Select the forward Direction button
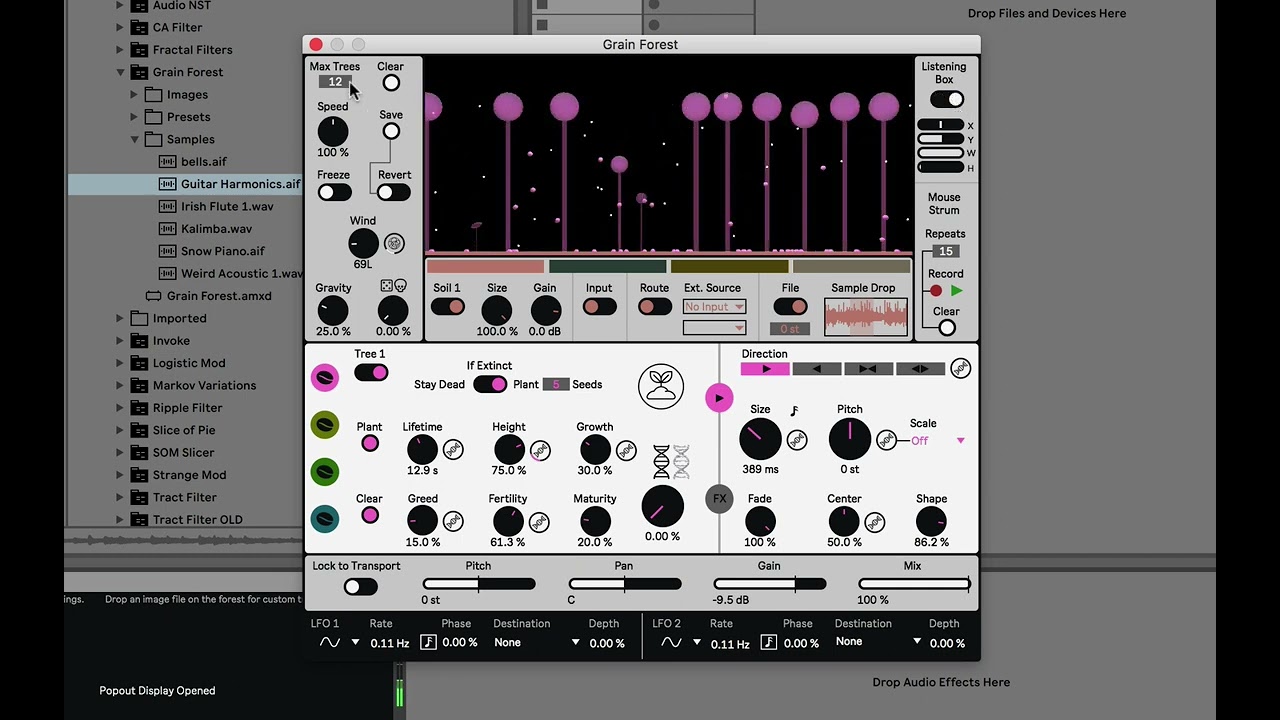 click(x=765, y=369)
